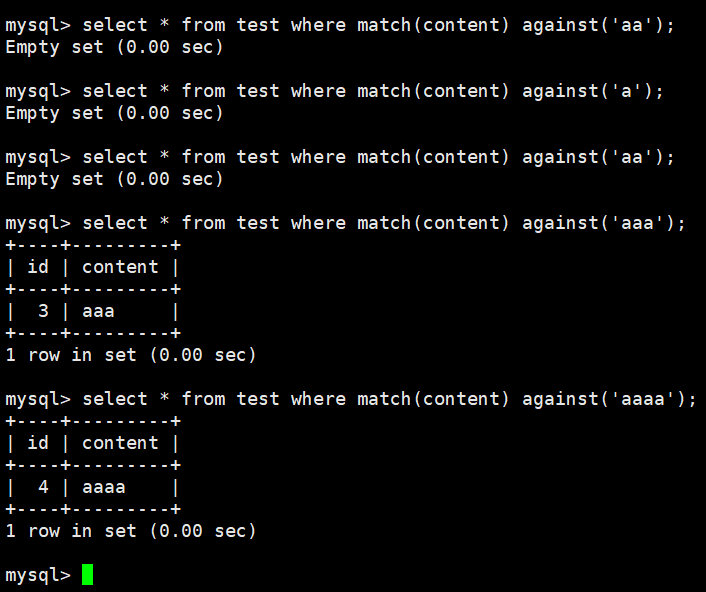Image resolution: width=706 pixels, height=592 pixels.
Task: Select the 'aaa' content cell in row 3
Action: 98,311
